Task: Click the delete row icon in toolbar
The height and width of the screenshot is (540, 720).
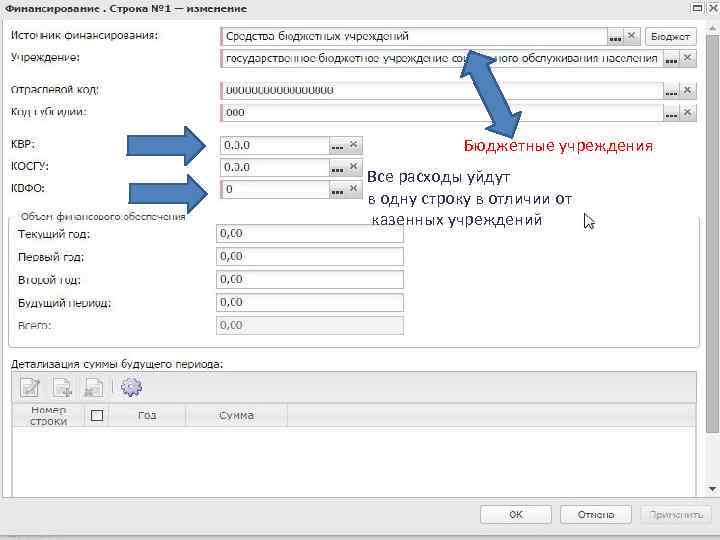Action: (x=93, y=388)
